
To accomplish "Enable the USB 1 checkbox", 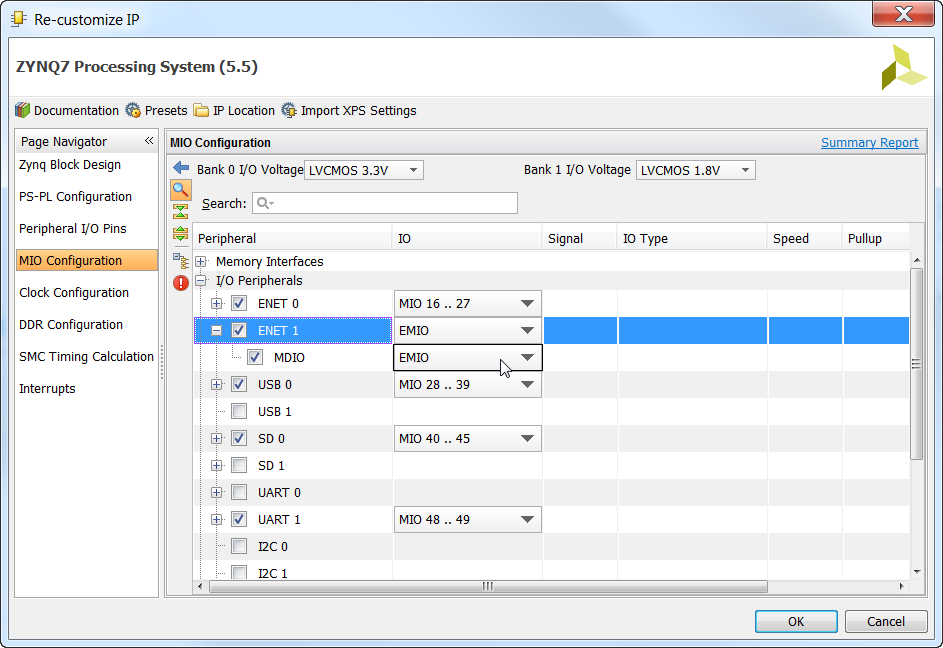I will (x=239, y=412).
